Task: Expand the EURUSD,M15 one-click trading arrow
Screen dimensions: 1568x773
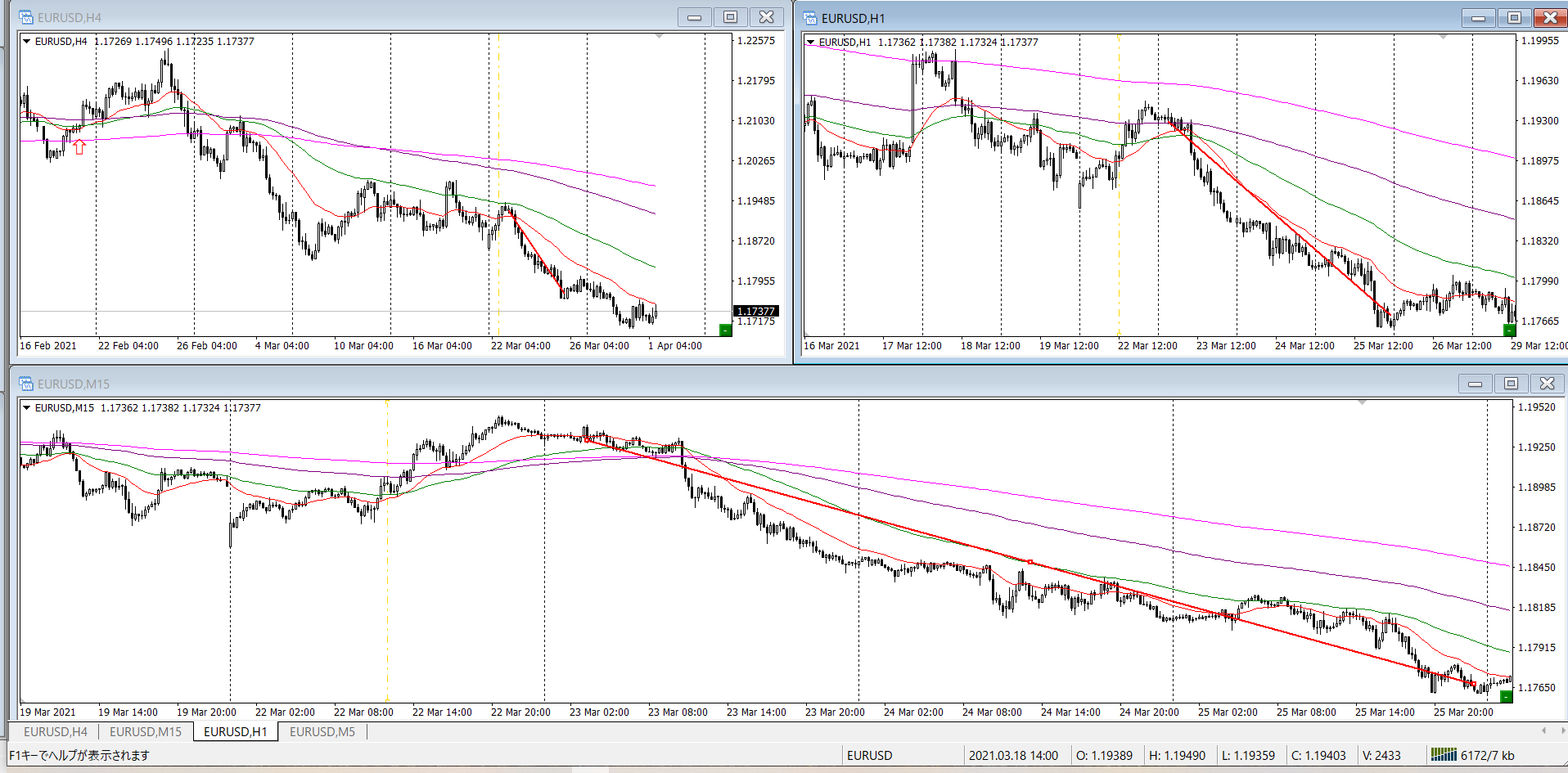Action: point(27,408)
